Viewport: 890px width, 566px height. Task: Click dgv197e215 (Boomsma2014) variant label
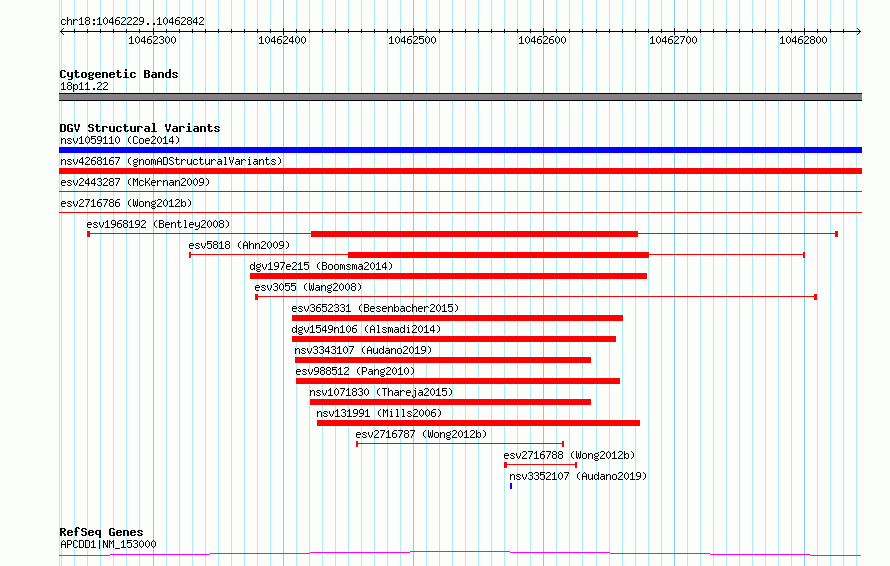321,266
